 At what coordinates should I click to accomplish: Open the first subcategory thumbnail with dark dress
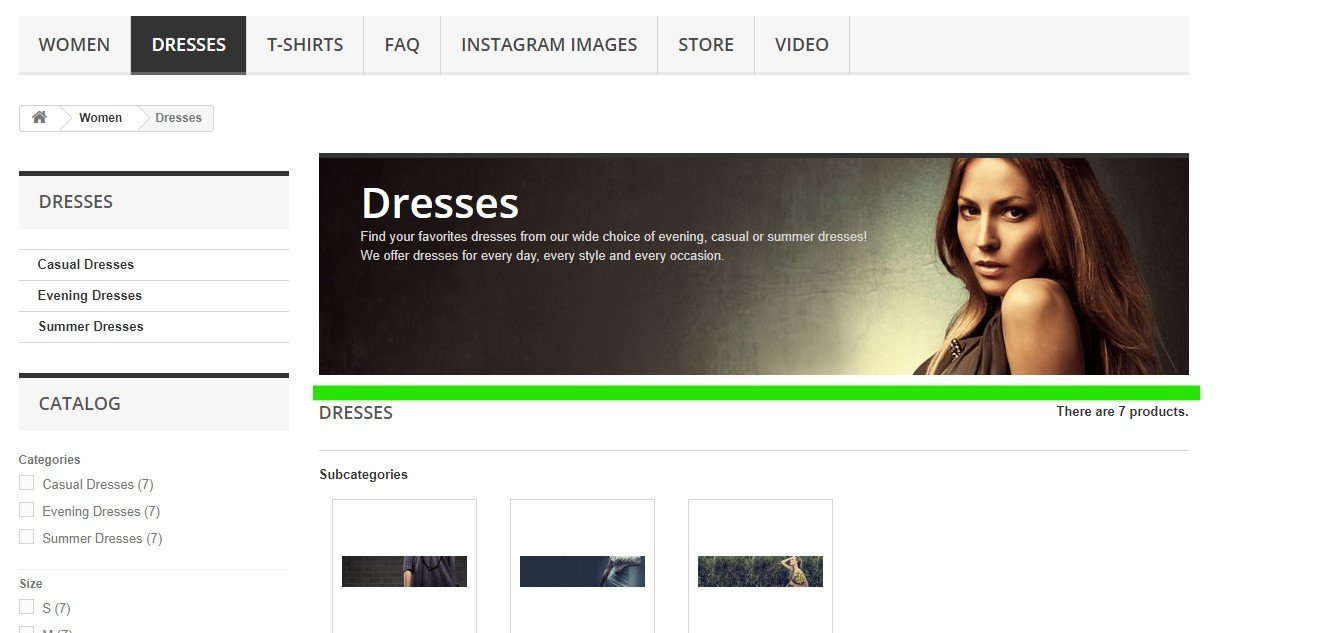(x=404, y=571)
